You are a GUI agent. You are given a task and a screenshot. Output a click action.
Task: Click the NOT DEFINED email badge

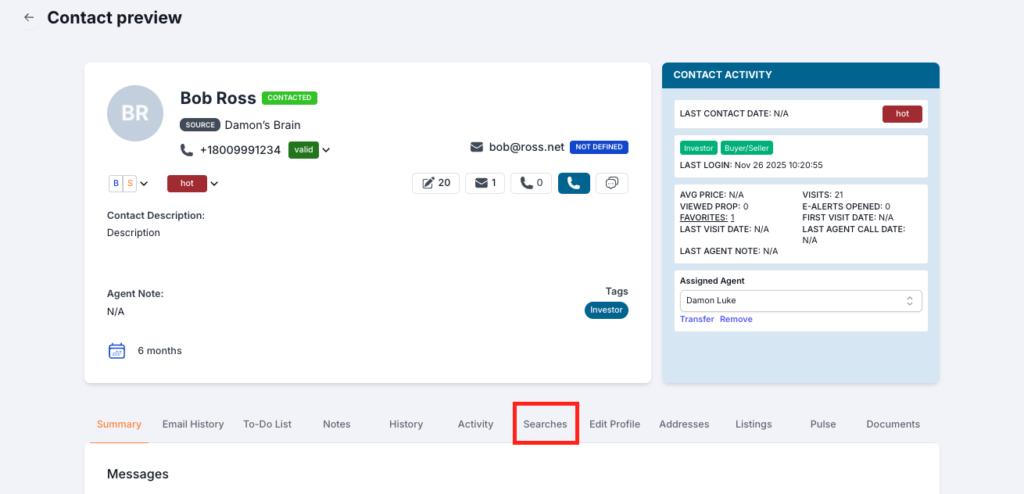[x=599, y=147]
